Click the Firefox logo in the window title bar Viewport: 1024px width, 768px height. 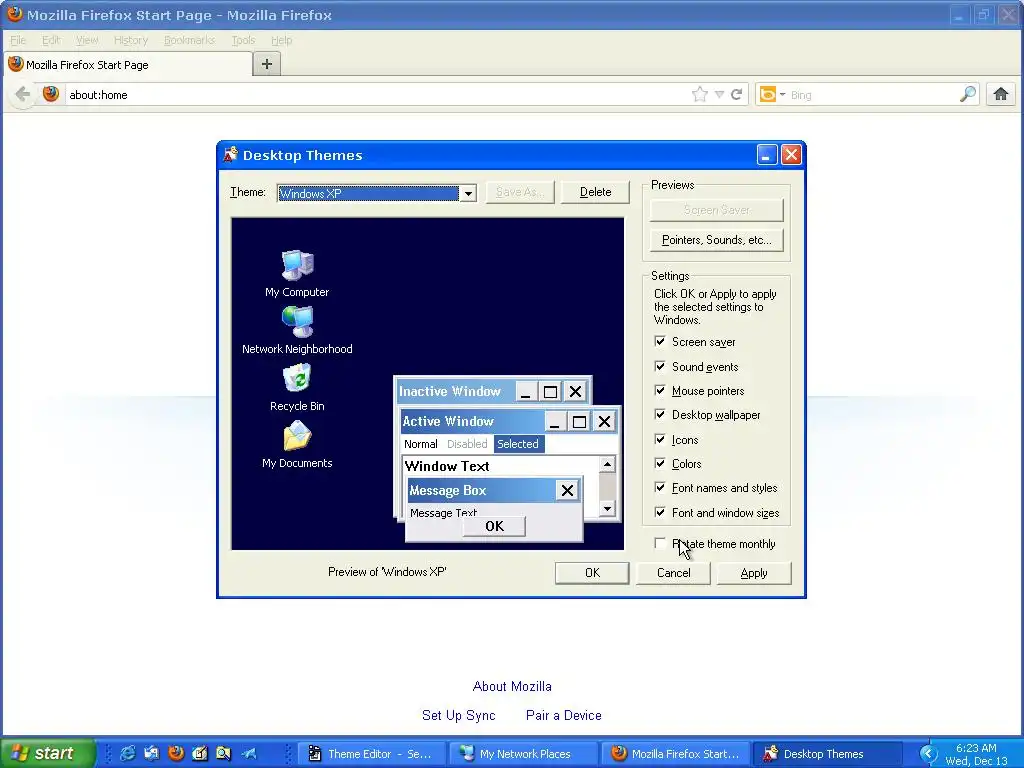[x=14, y=14]
